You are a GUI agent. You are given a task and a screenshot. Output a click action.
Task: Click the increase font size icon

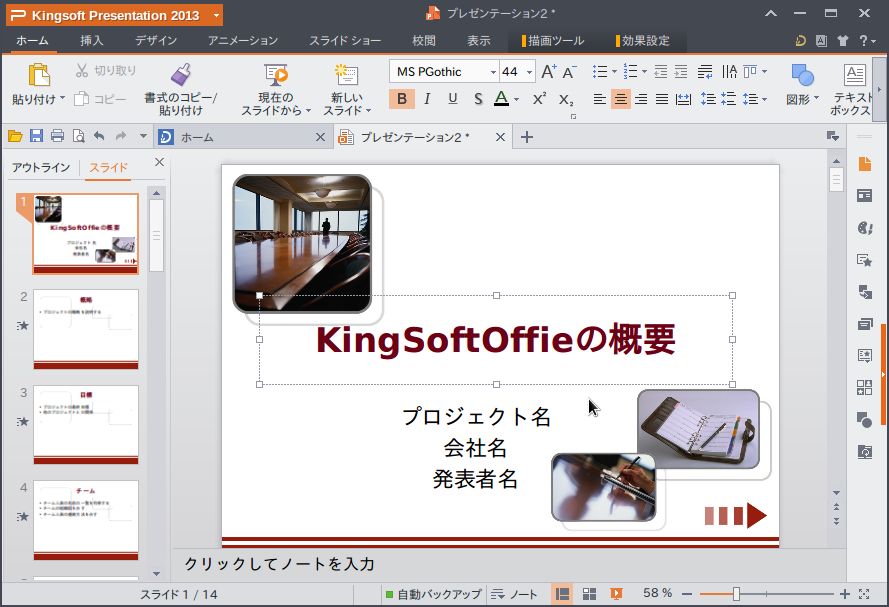(x=548, y=72)
